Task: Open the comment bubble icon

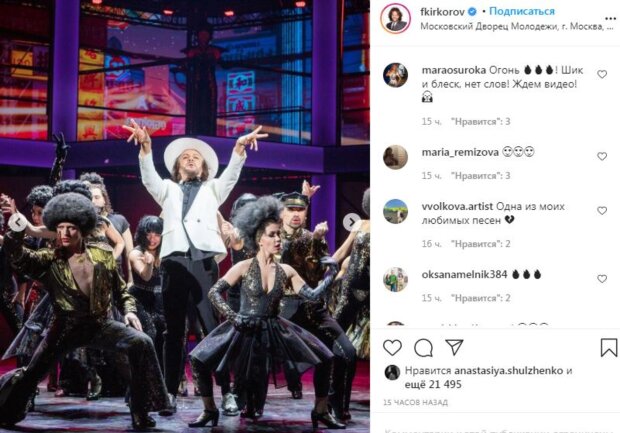Action: [423, 348]
